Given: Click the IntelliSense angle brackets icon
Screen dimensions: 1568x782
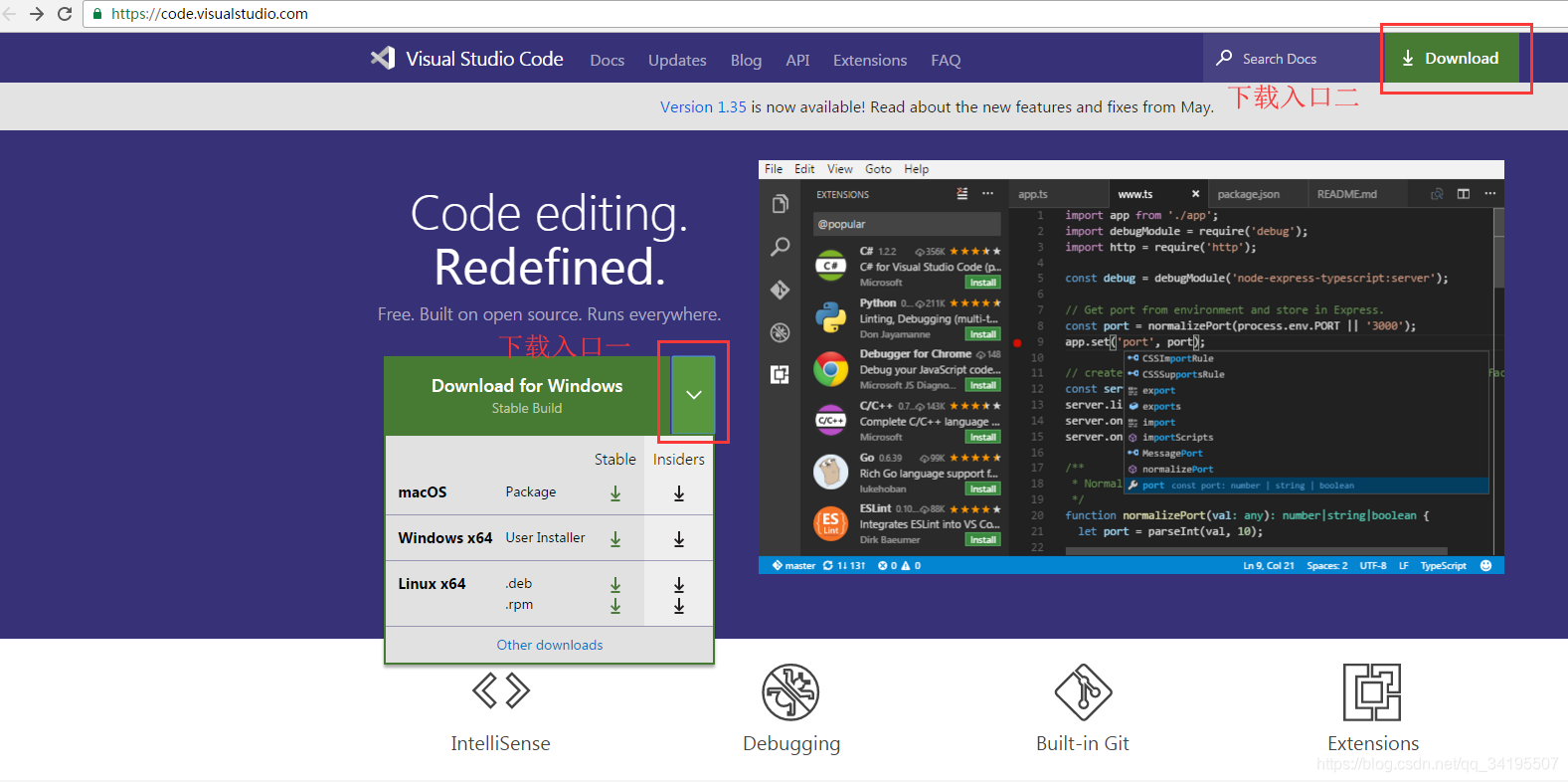Looking at the screenshot, I should [x=501, y=690].
